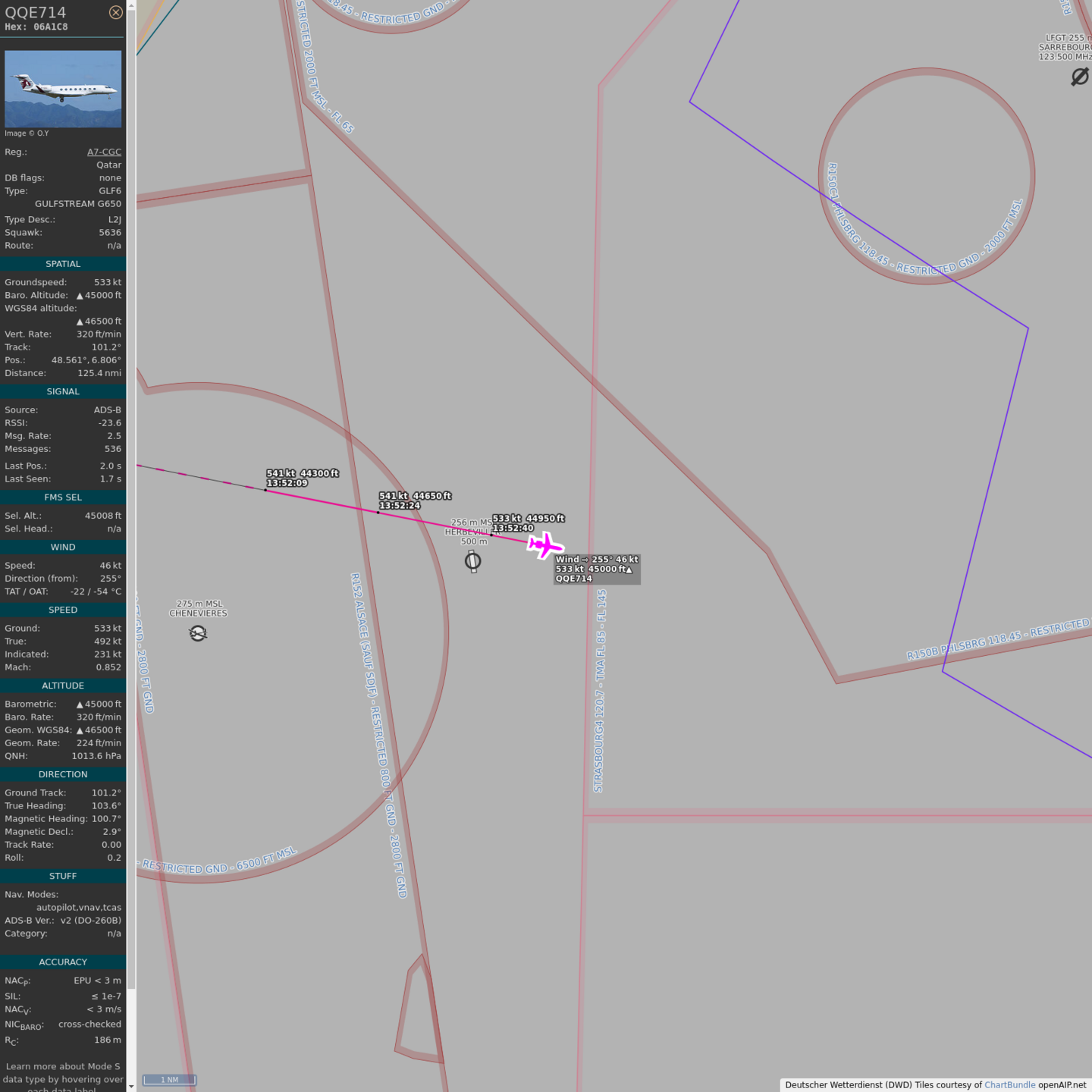Click the scroll-down arrow of the info panel
1092x1092 pixels.
click(131, 1086)
